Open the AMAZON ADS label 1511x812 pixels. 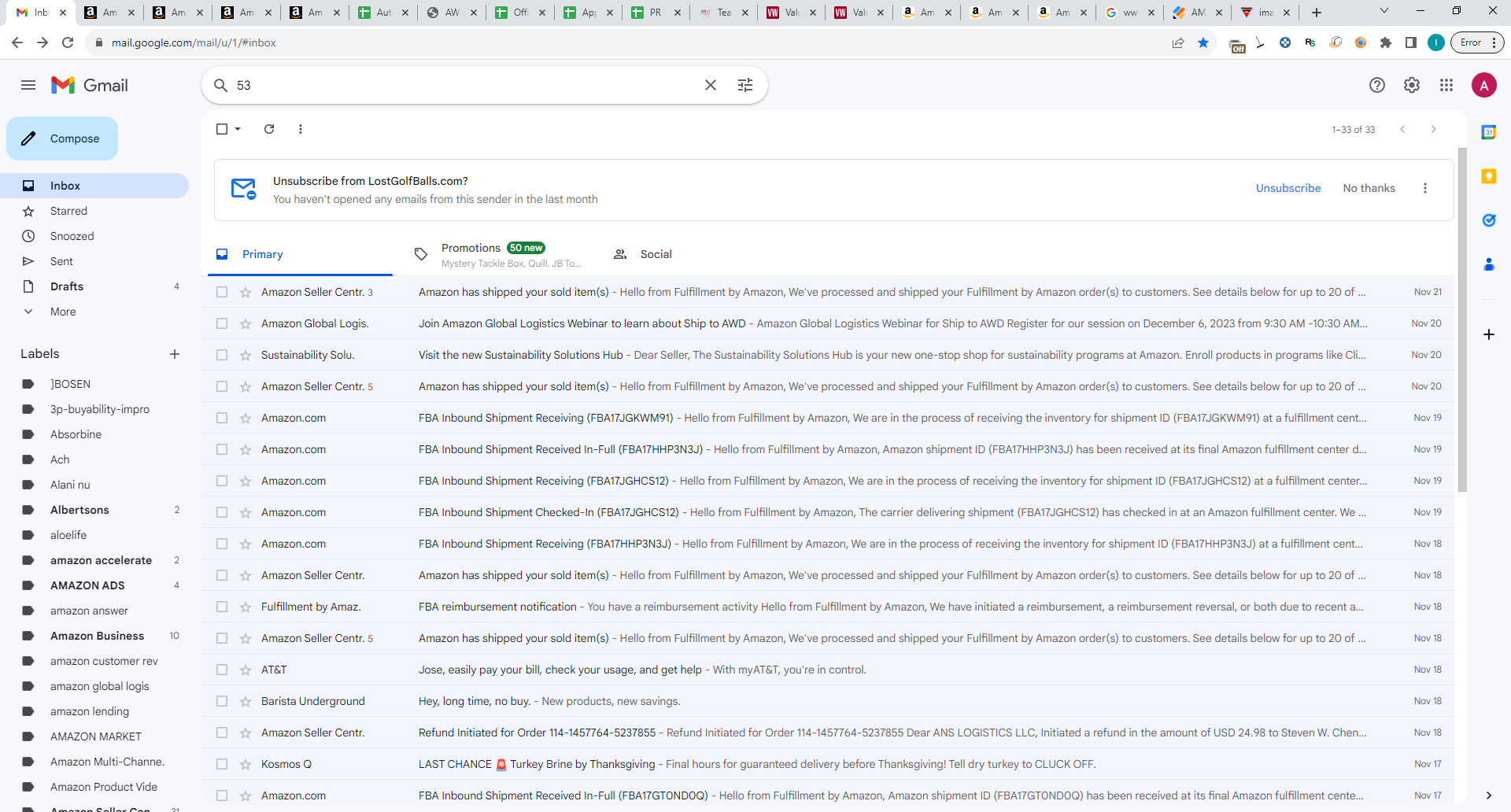click(x=94, y=585)
